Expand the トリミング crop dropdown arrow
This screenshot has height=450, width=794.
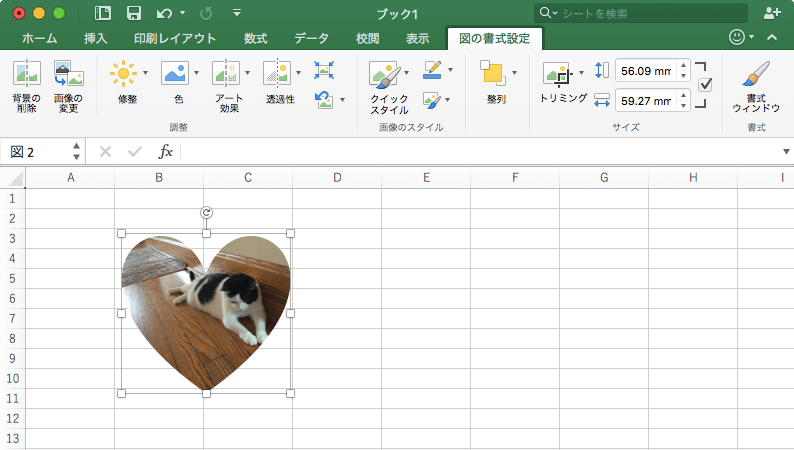point(581,73)
